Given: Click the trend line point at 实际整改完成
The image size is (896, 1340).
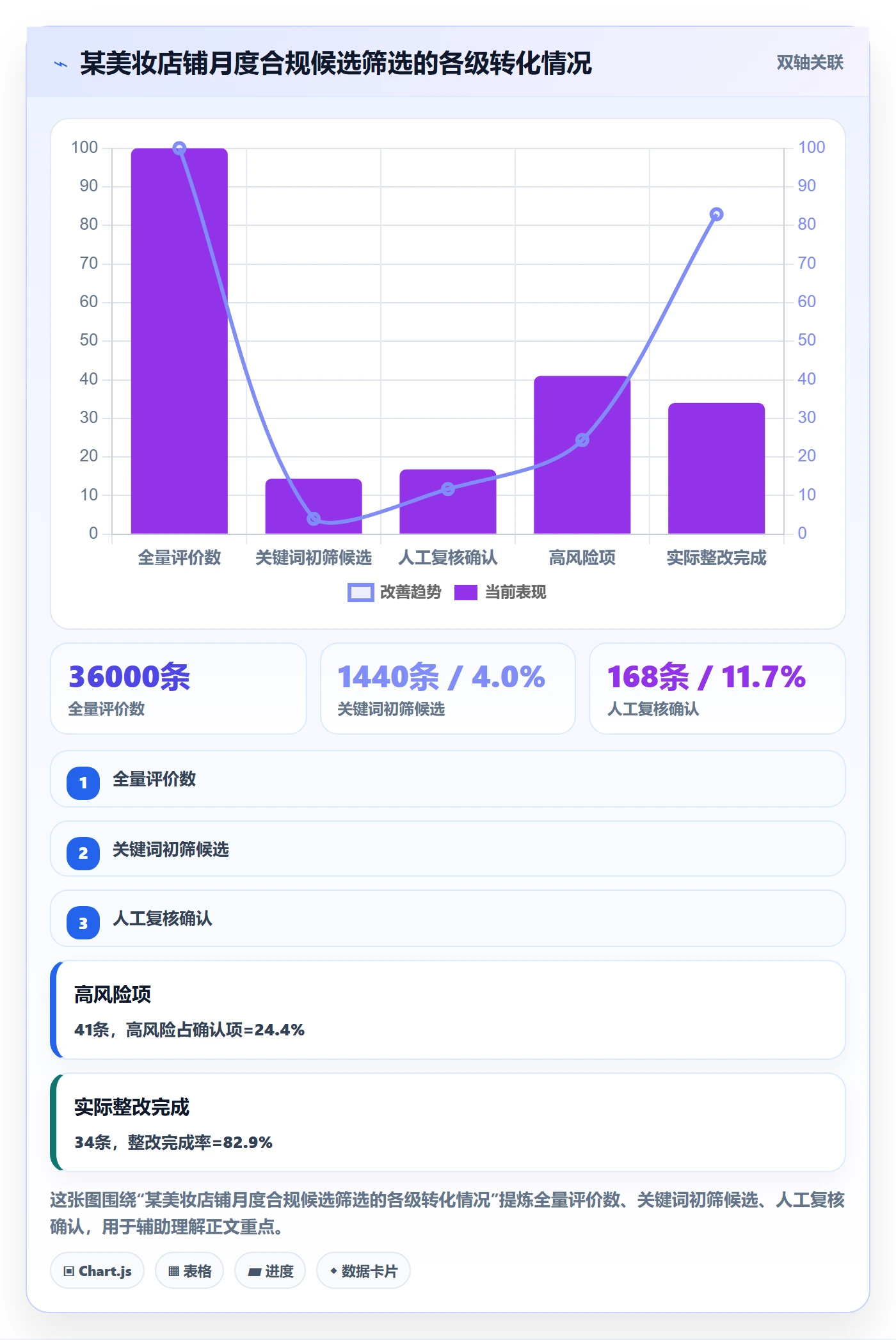Looking at the screenshot, I should 717,214.
